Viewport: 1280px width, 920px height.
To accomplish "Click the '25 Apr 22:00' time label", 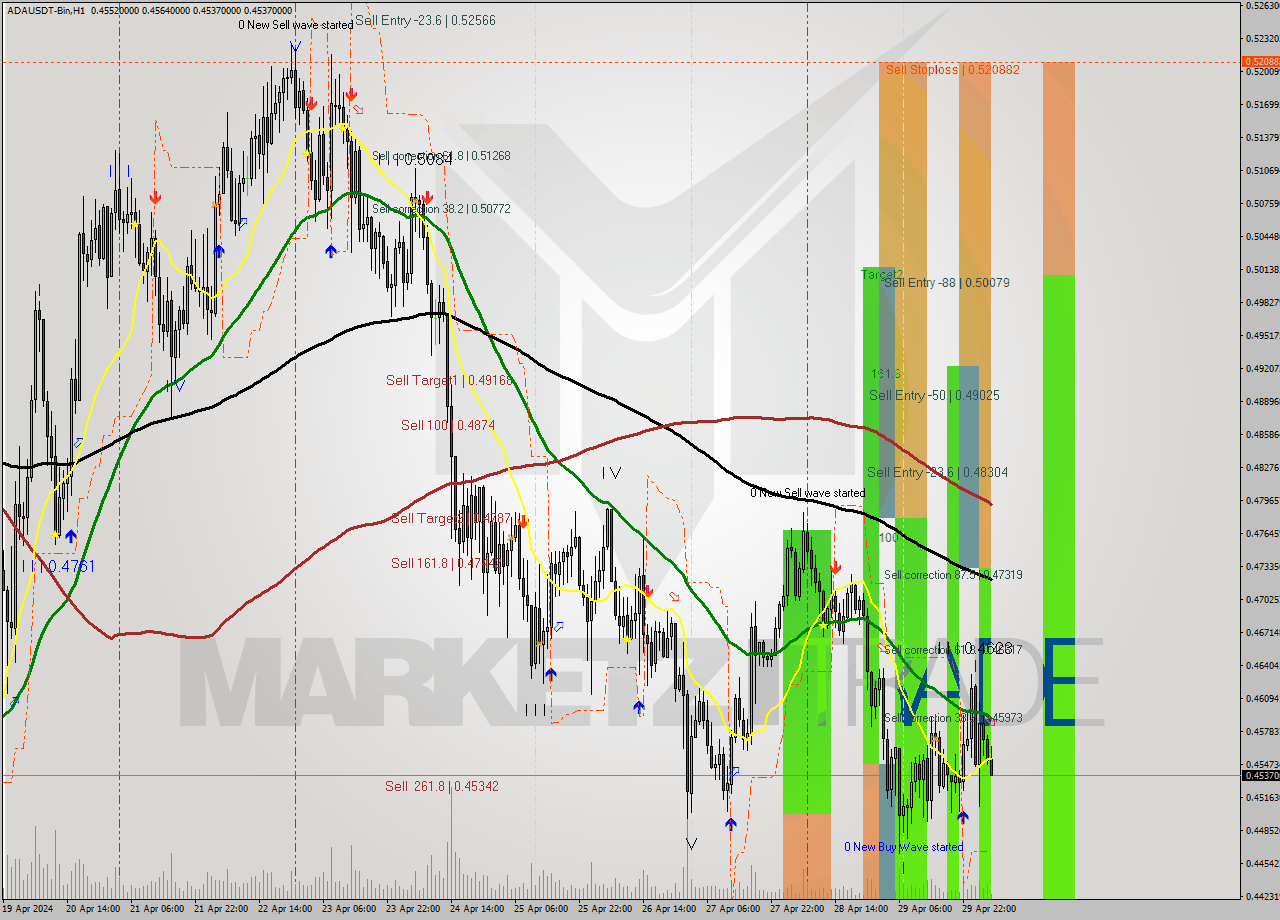I will 605,909.
